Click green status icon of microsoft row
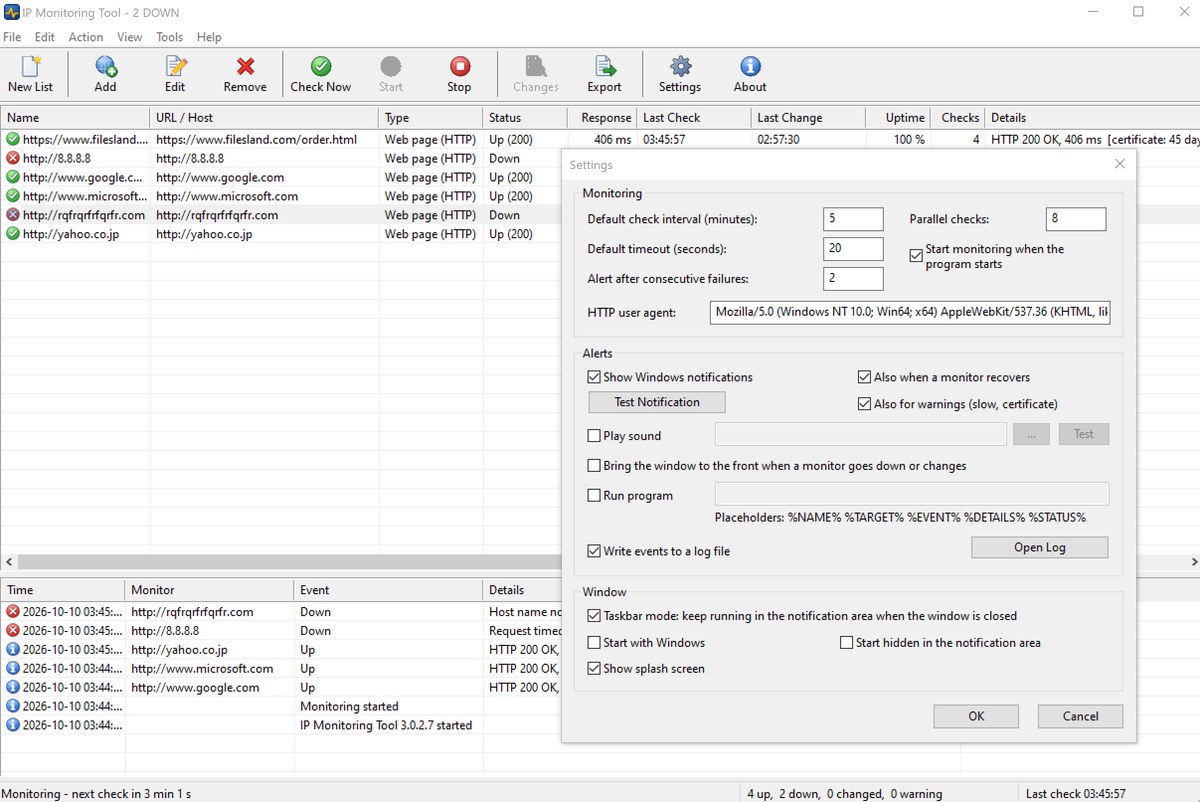This screenshot has width=1200, height=802. click(13, 196)
